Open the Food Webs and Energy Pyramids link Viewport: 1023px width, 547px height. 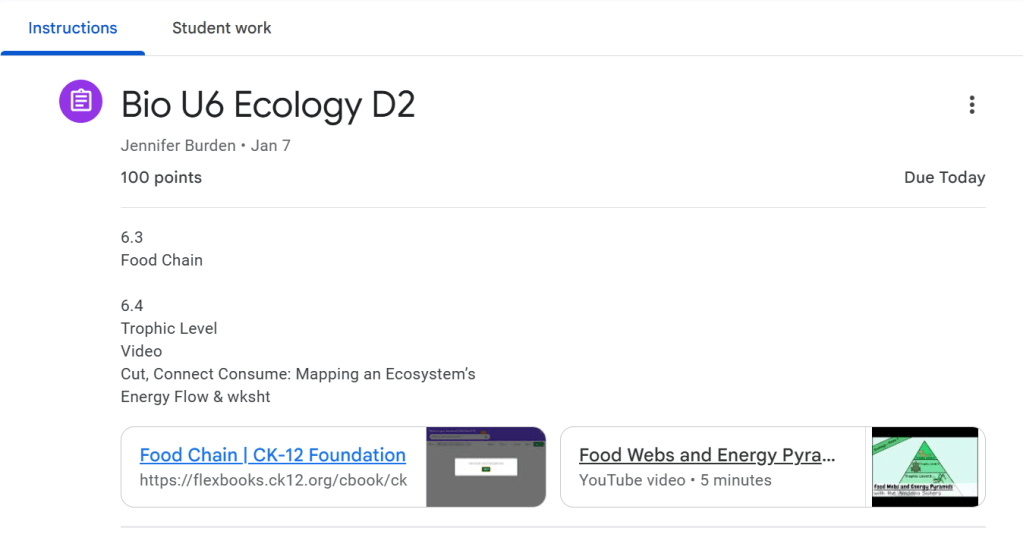coord(706,455)
